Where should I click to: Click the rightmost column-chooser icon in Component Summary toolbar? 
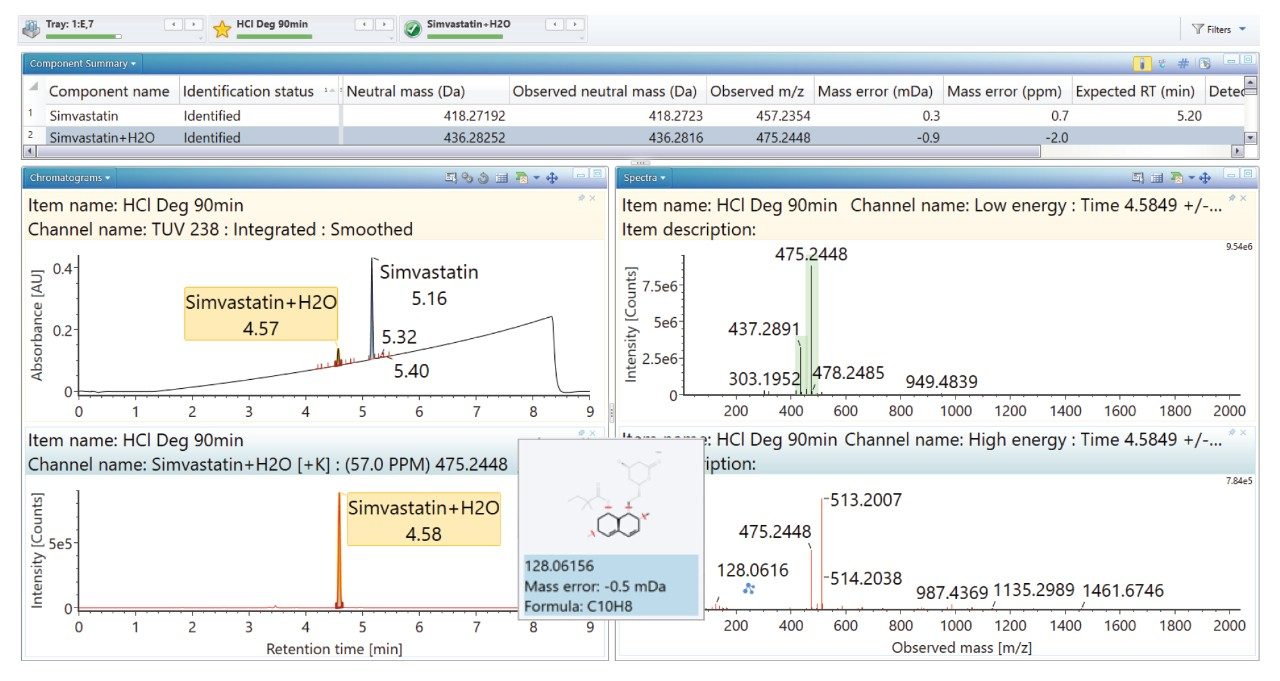[x=1205, y=63]
